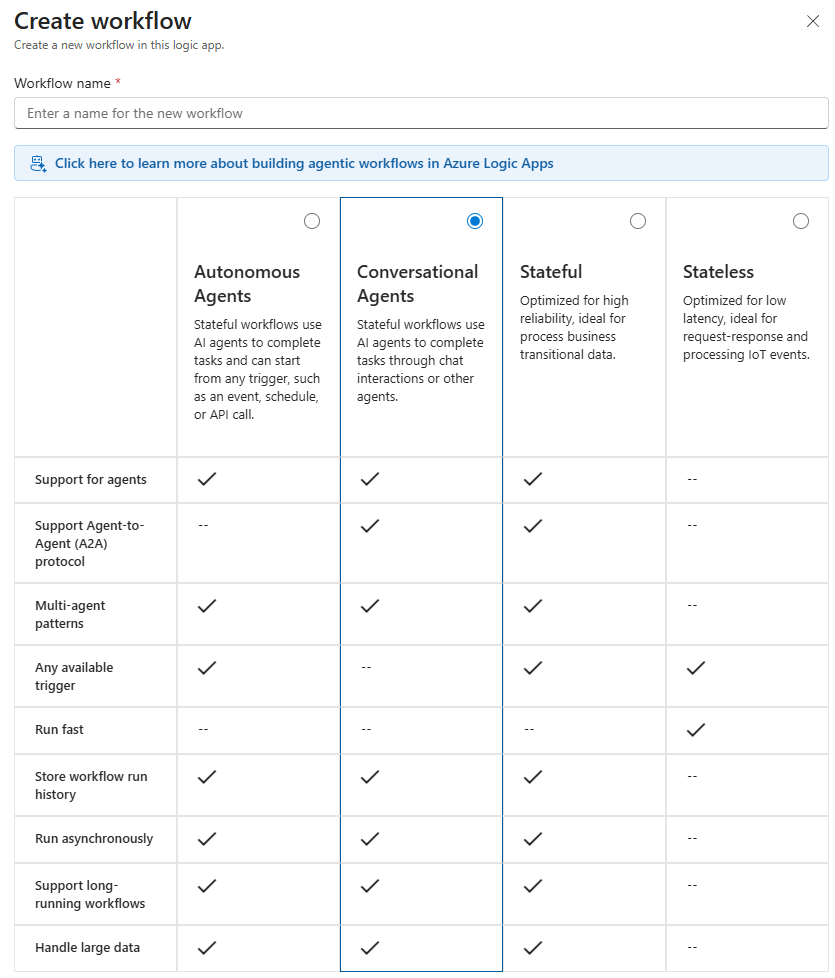
Task: Select the Conversational Agents radio button
Action: click(475, 221)
